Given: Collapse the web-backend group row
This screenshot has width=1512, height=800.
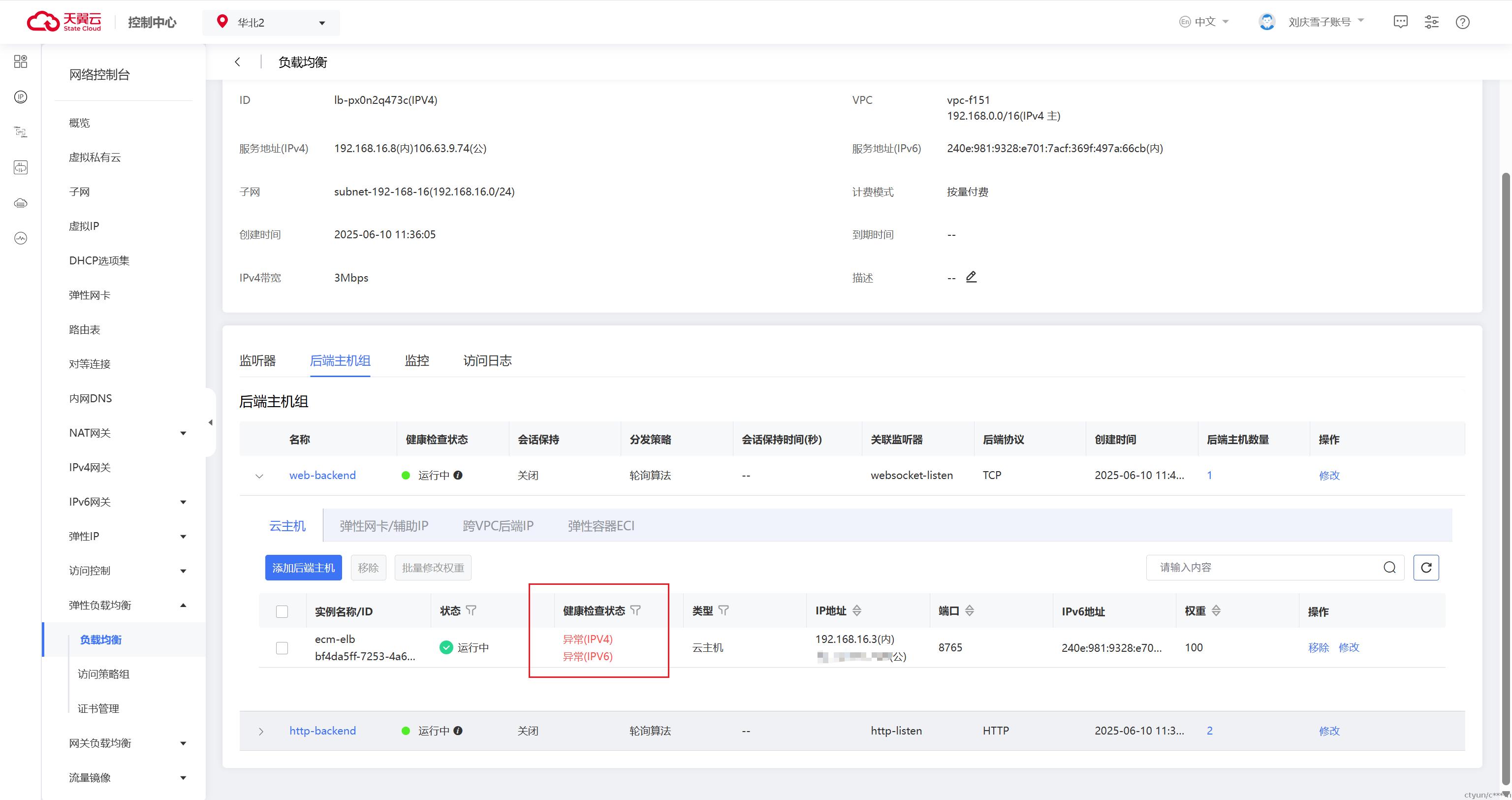Looking at the screenshot, I should click(x=259, y=476).
